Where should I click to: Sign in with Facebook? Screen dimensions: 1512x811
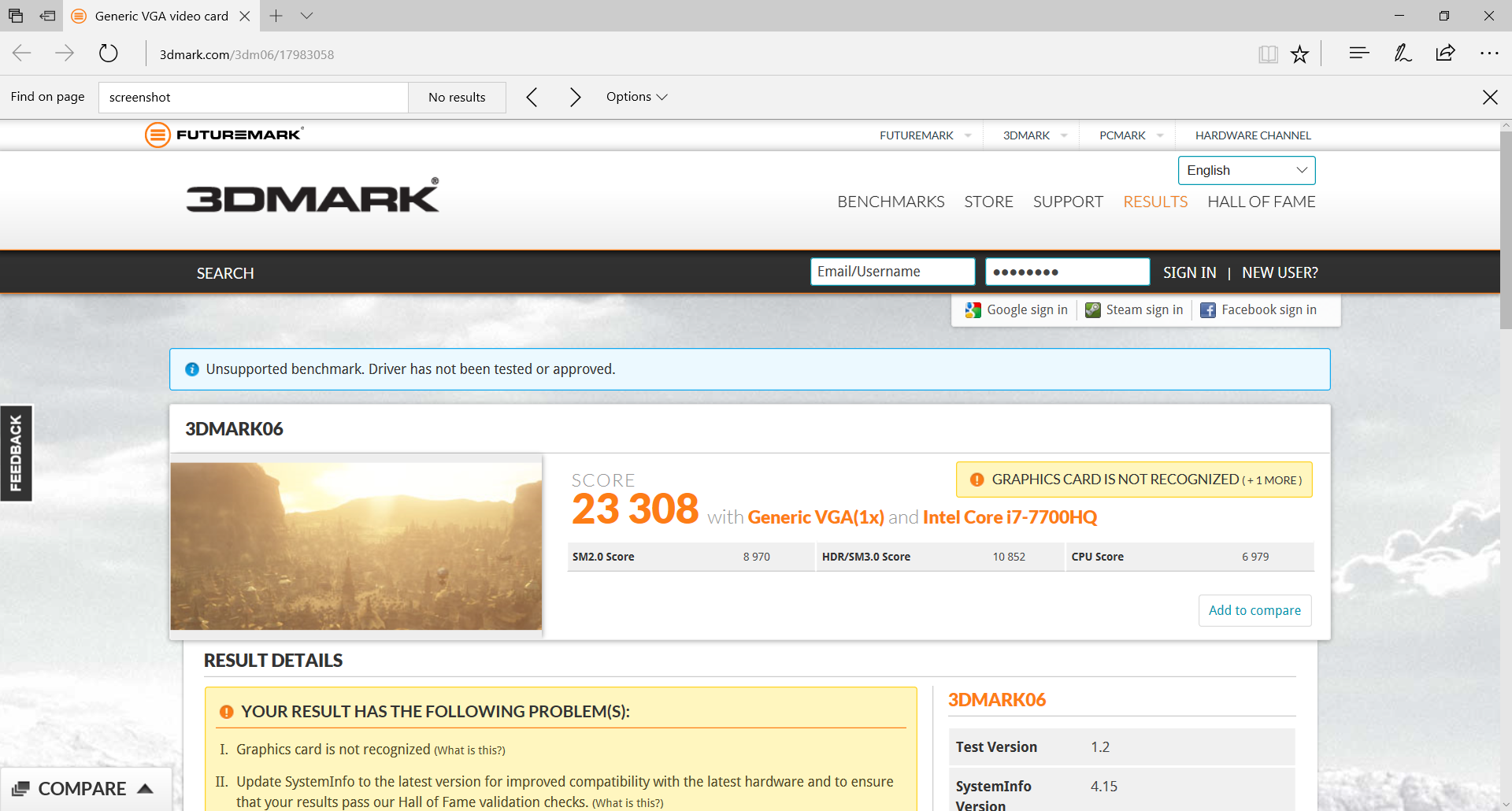[1258, 310]
